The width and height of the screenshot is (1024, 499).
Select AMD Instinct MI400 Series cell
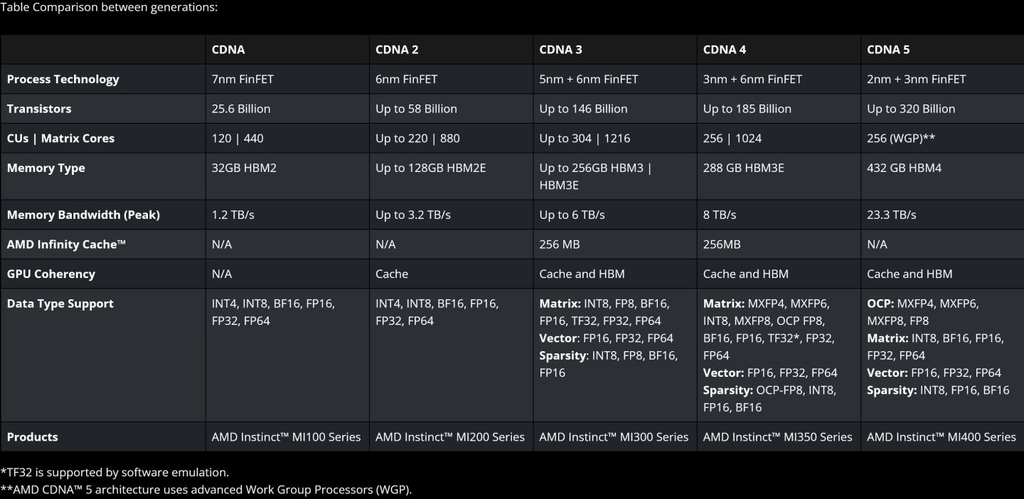[941, 437]
